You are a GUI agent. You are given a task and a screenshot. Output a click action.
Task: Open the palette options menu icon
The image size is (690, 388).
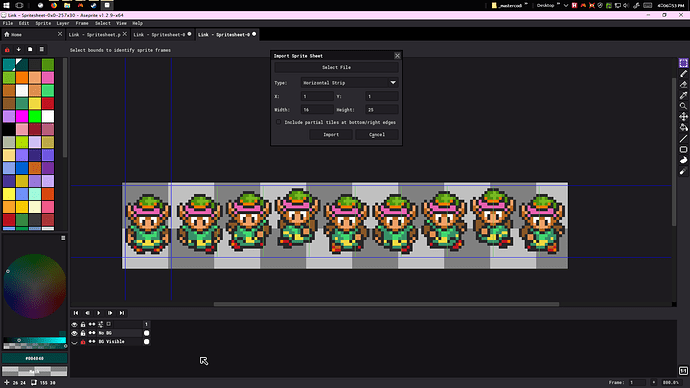point(41,50)
